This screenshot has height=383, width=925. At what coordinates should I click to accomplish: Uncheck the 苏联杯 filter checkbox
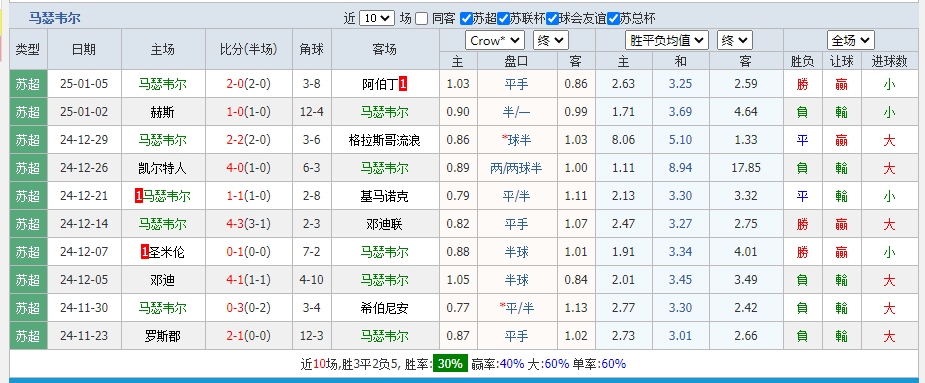tap(503, 19)
